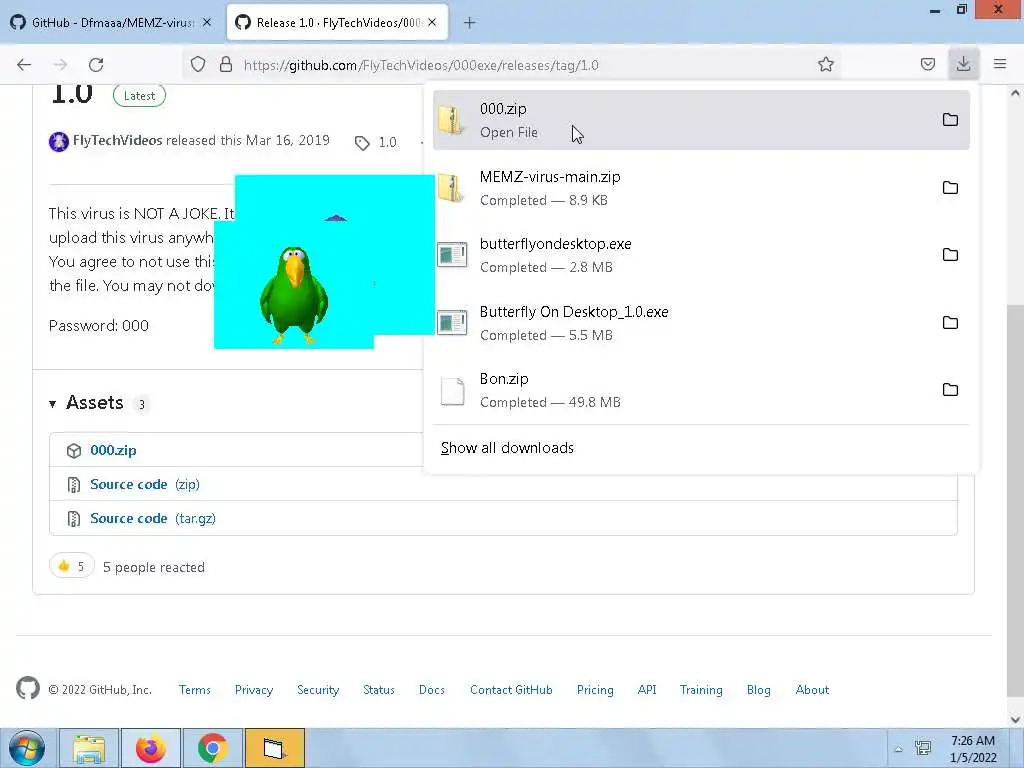Click the Bon.zip blank file icon
The width and height of the screenshot is (1024, 768).
(x=452, y=391)
